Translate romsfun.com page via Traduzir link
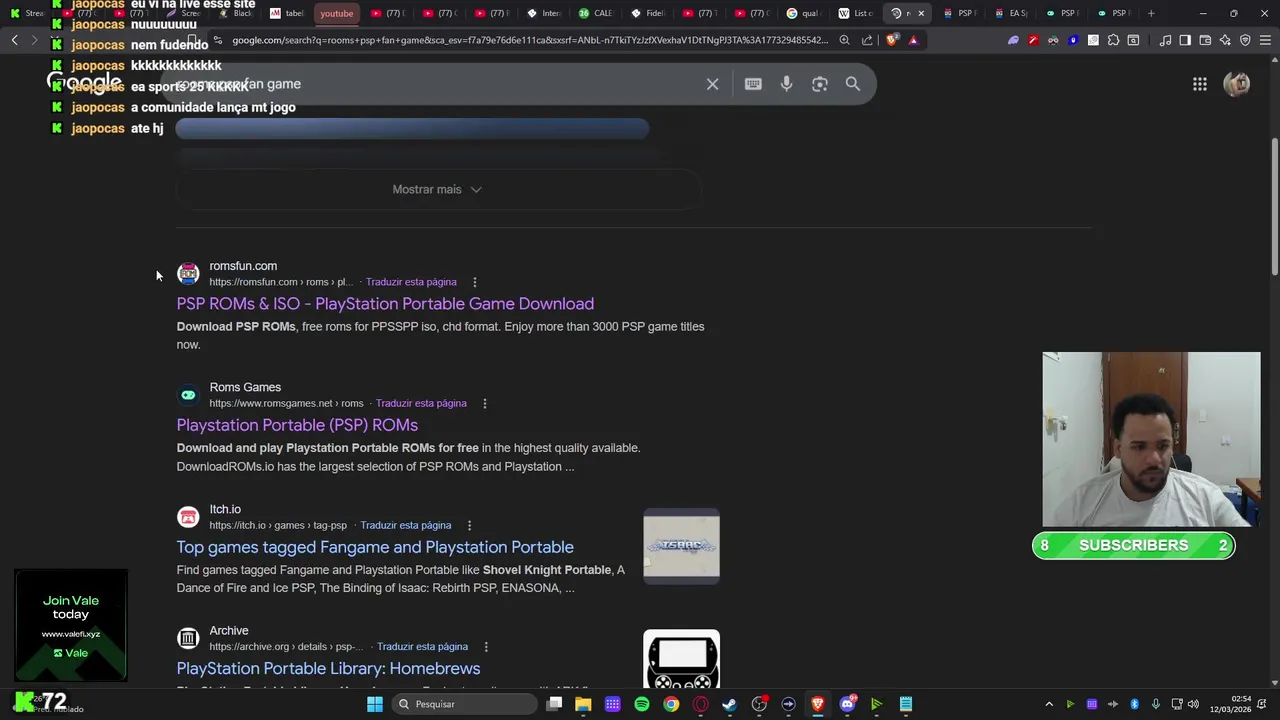This screenshot has width=1280, height=720. [x=411, y=282]
